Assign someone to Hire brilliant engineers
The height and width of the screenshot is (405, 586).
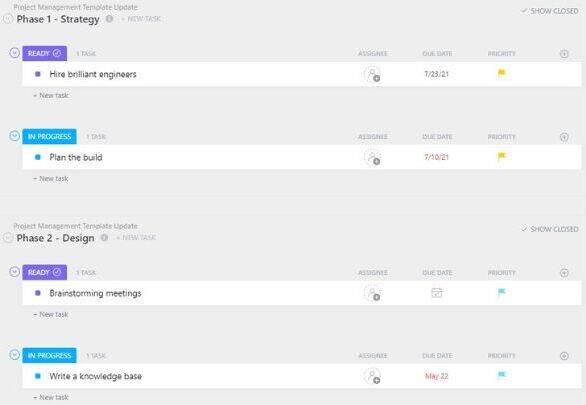[x=372, y=74]
